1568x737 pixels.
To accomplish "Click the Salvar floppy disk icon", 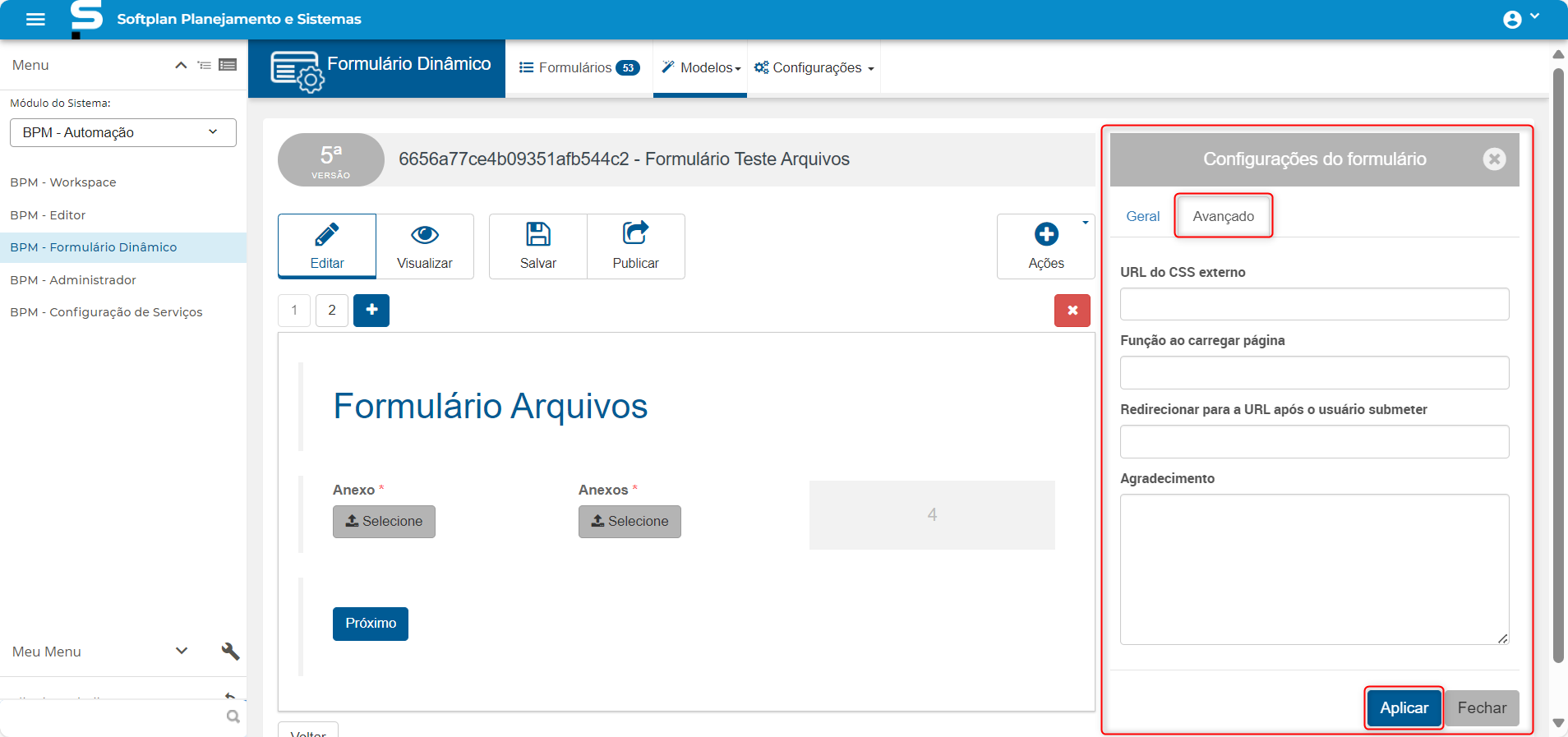I will pyautogui.click(x=537, y=236).
